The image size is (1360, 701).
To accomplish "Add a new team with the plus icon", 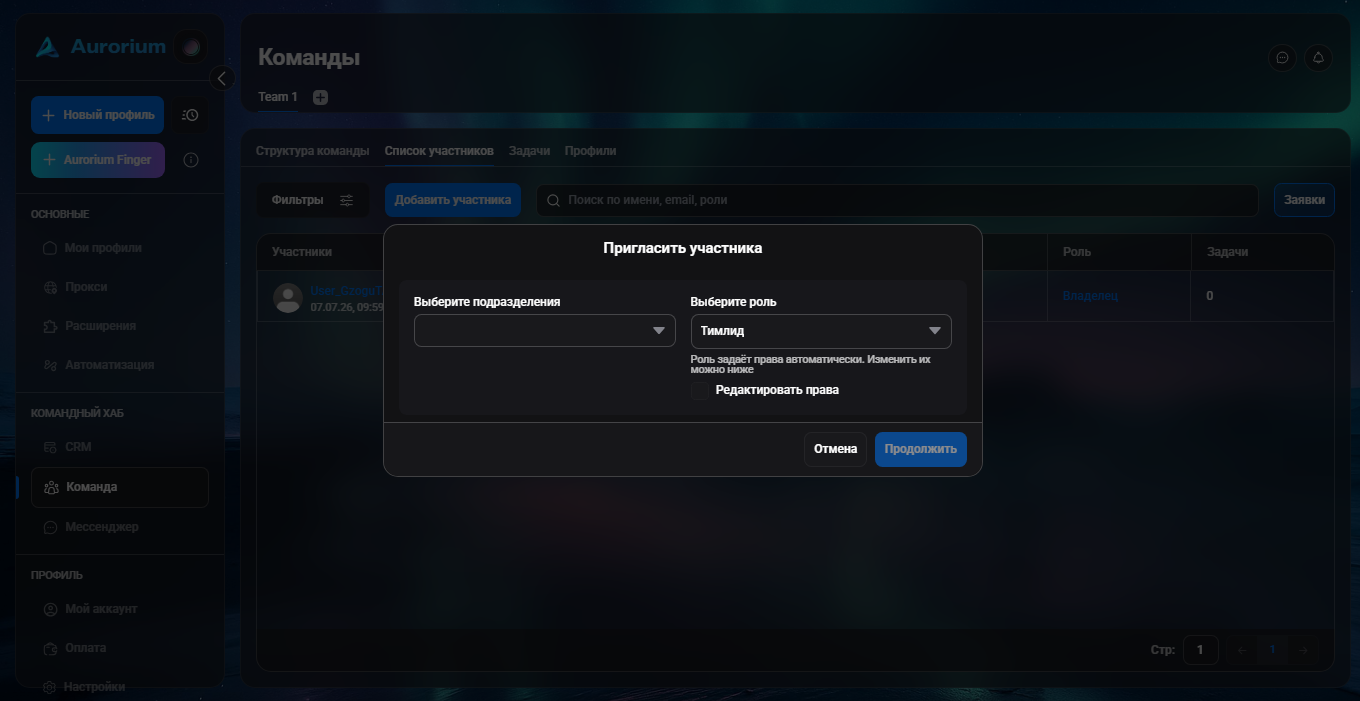I will 320,97.
